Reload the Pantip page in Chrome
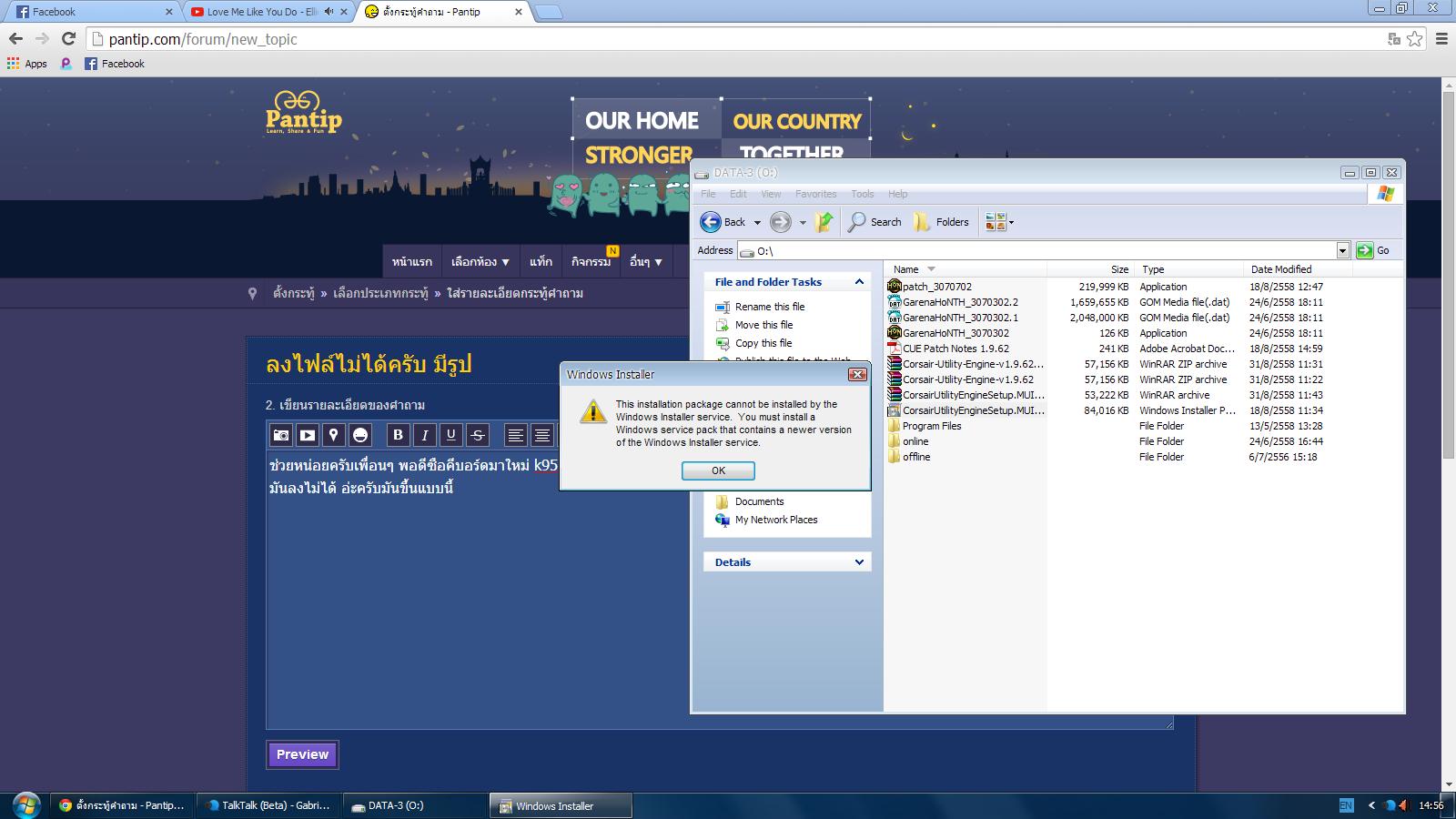The image size is (1456, 819). (68, 38)
